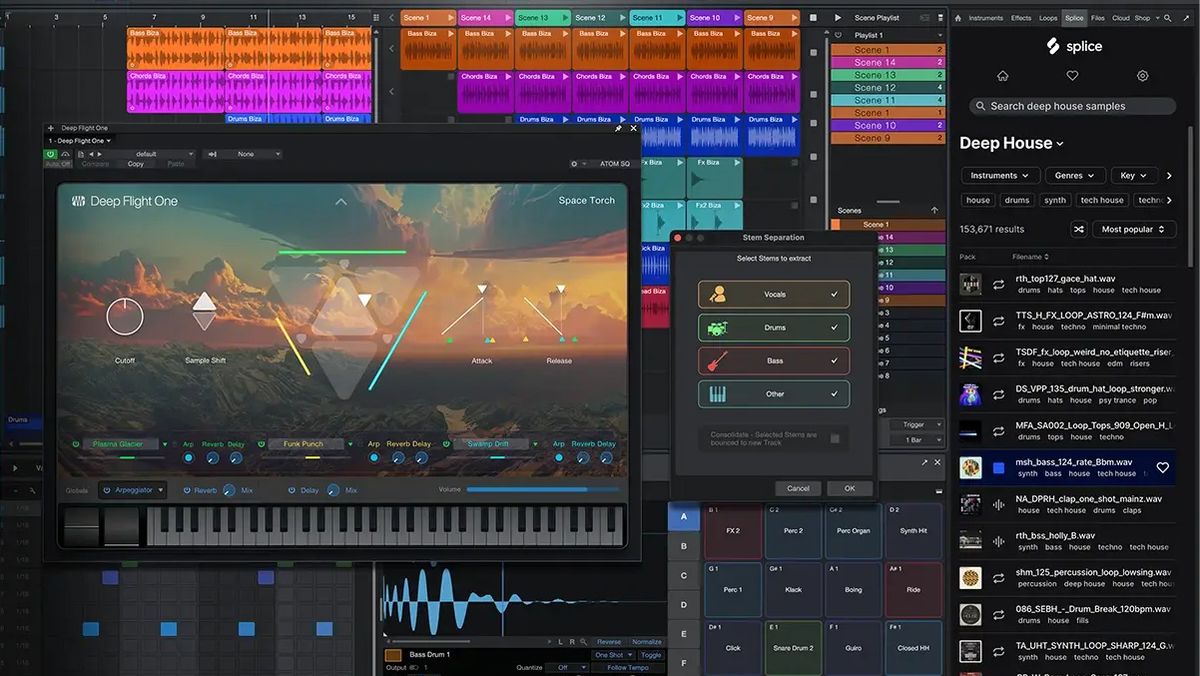Image resolution: width=1200 pixels, height=676 pixels.
Task: Toggle the Funk Punch layer power button
Action: (x=261, y=444)
